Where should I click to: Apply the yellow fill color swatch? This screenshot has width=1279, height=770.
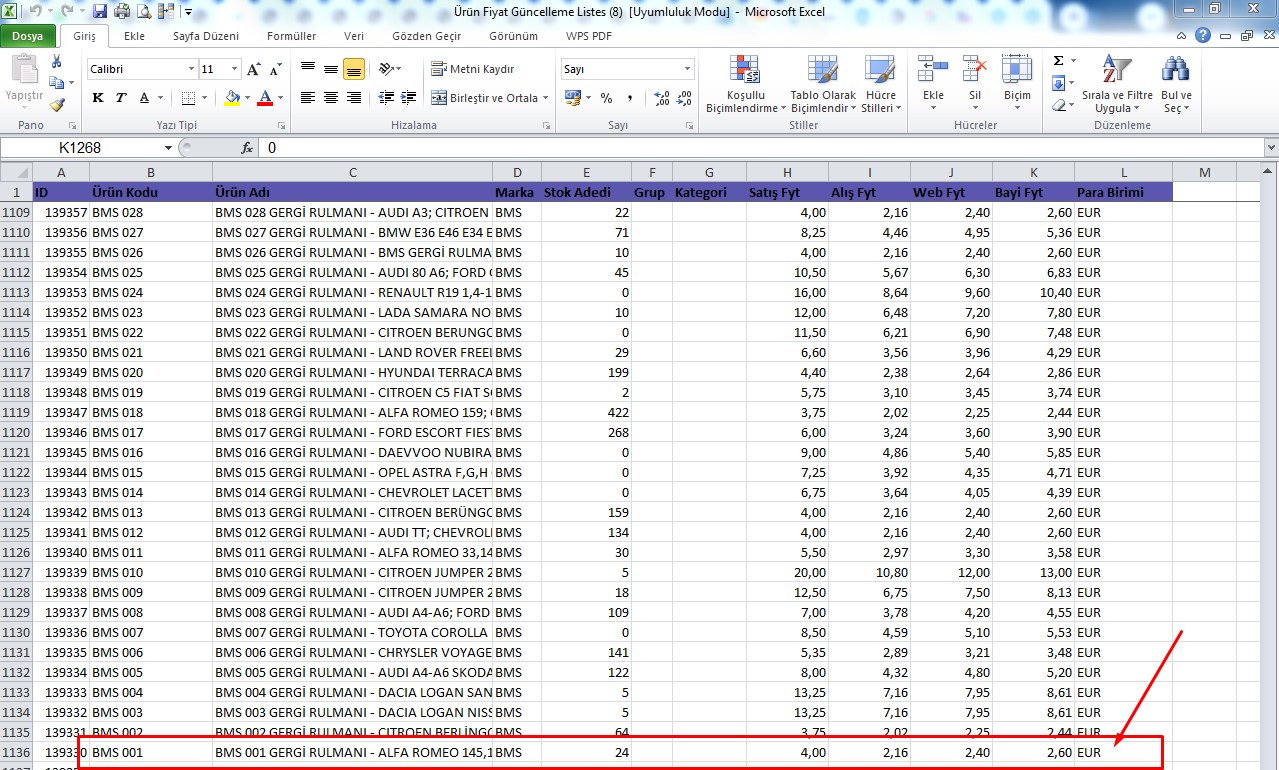(x=232, y=98)
